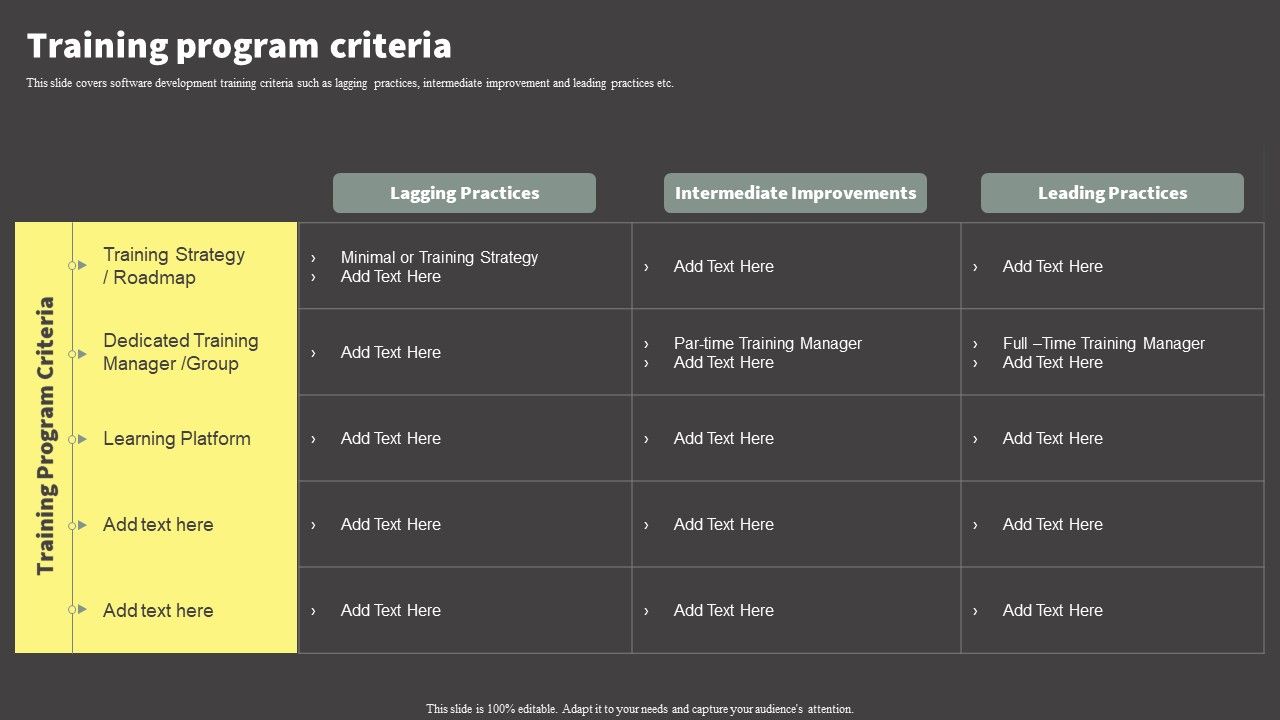This screenshot has height=720, width=1280.
Task: Click Leading Practices cell in Training Strategy row
Action: (1113, 266)
